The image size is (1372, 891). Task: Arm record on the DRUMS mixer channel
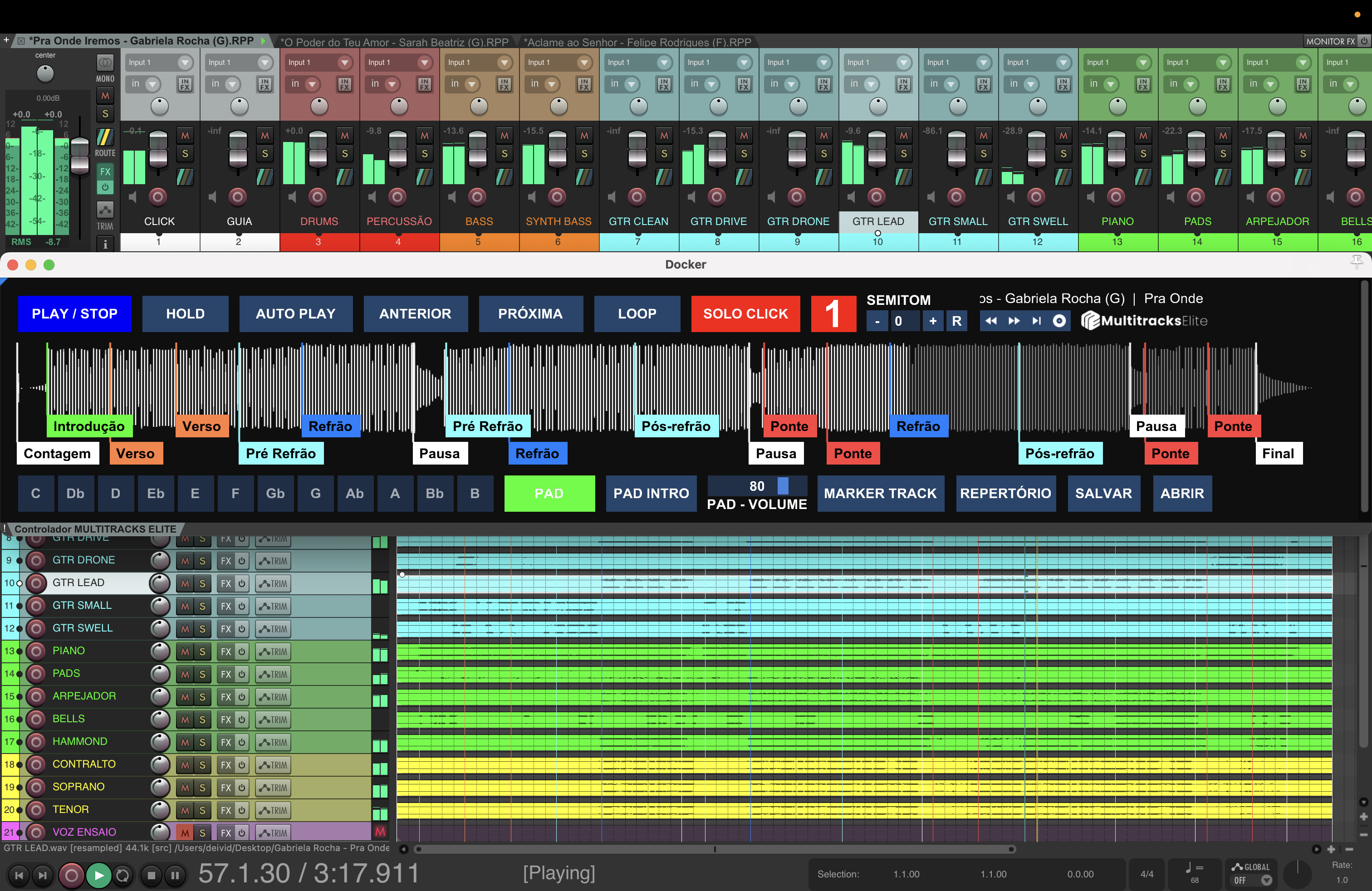(317, 197)
